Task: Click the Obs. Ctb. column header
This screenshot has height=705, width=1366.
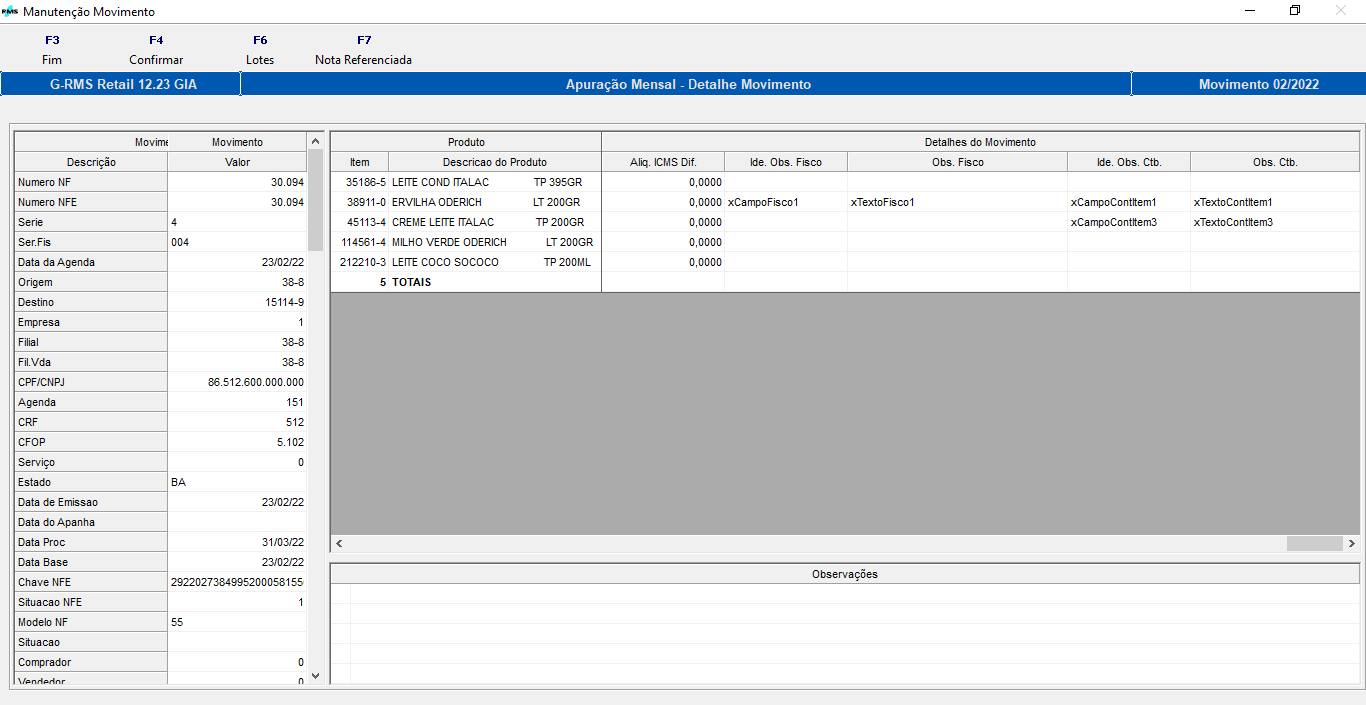Action: point(1275,162)
